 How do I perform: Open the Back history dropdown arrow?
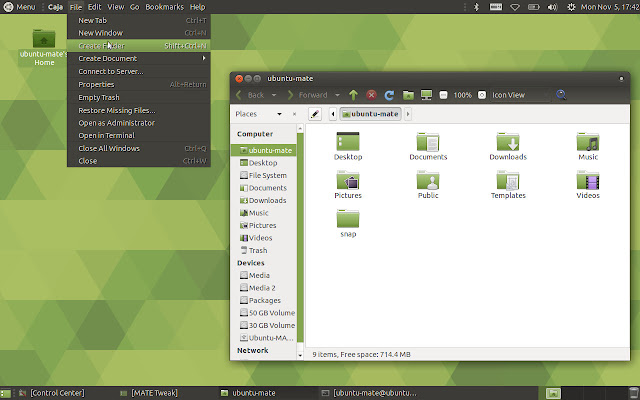pos(274,95)
